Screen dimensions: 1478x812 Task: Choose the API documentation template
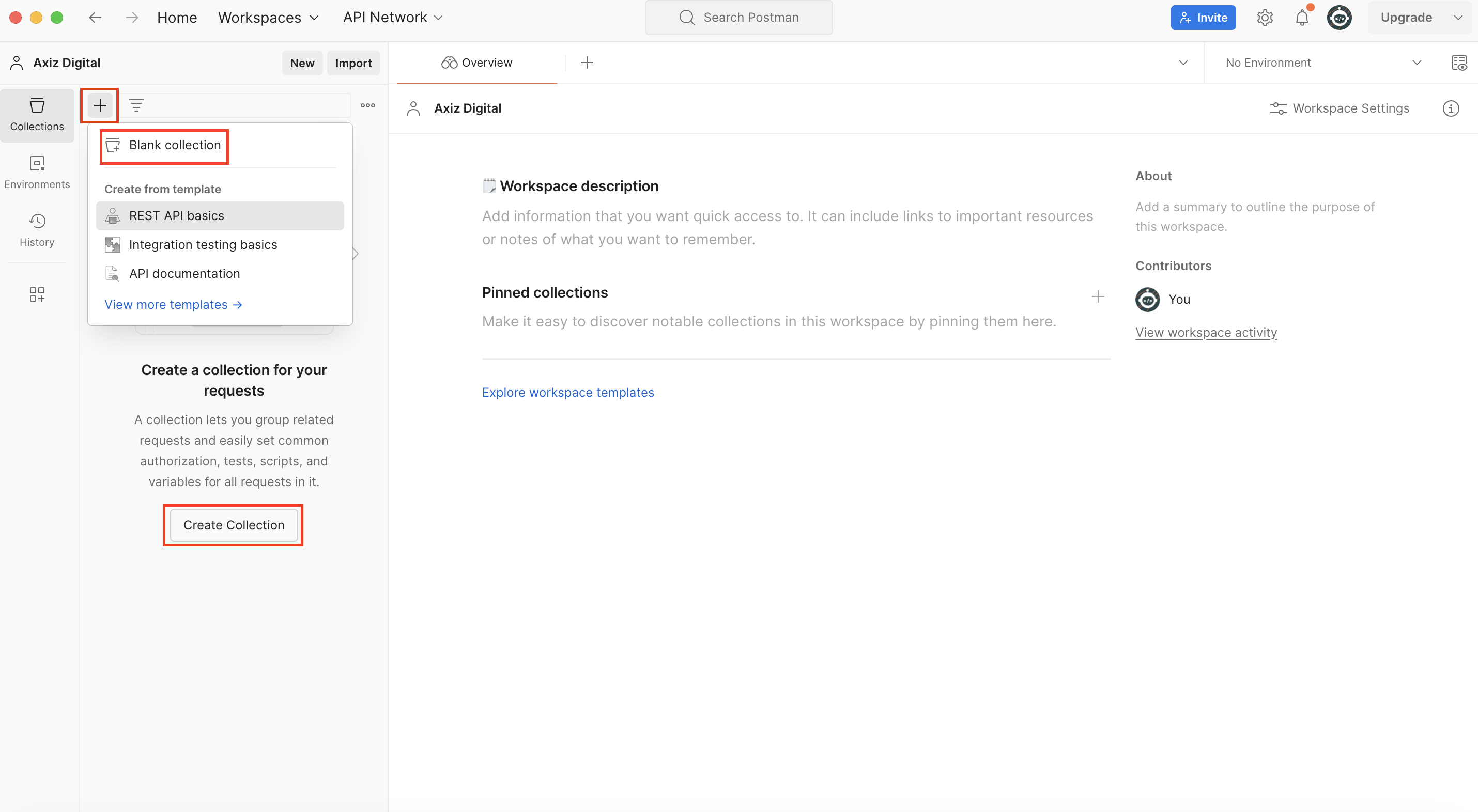(220, 274)
